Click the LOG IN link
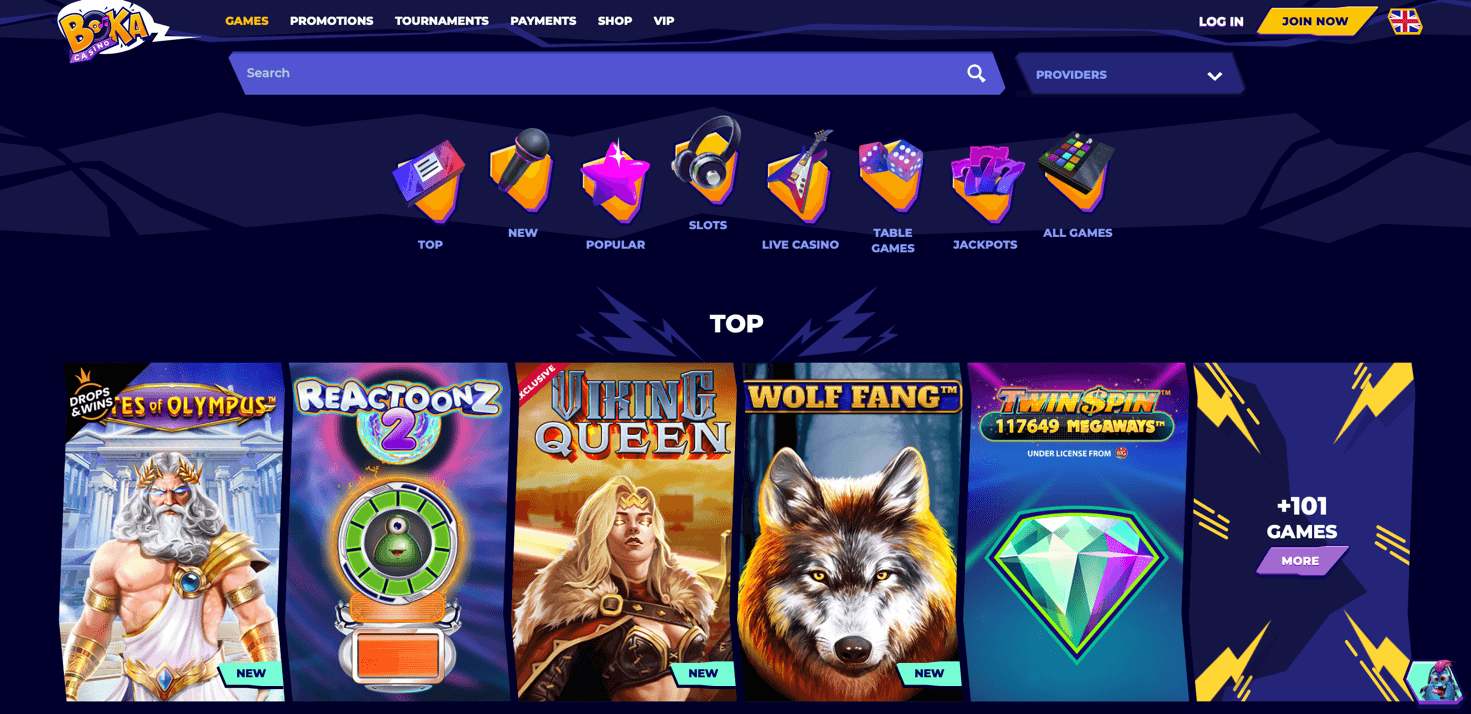 [x=1221, y=21]
